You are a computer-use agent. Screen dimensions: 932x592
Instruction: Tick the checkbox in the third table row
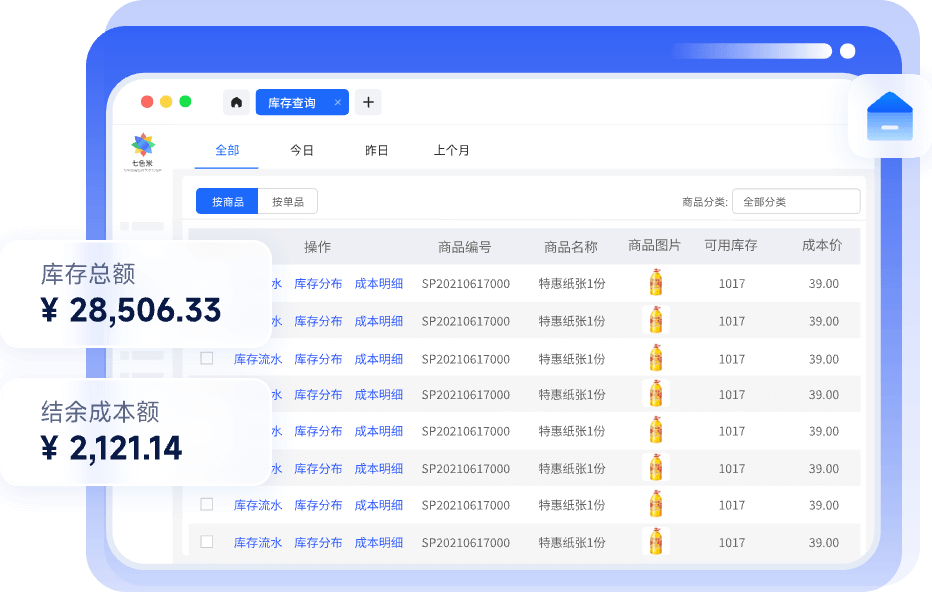tap(207, 358)
